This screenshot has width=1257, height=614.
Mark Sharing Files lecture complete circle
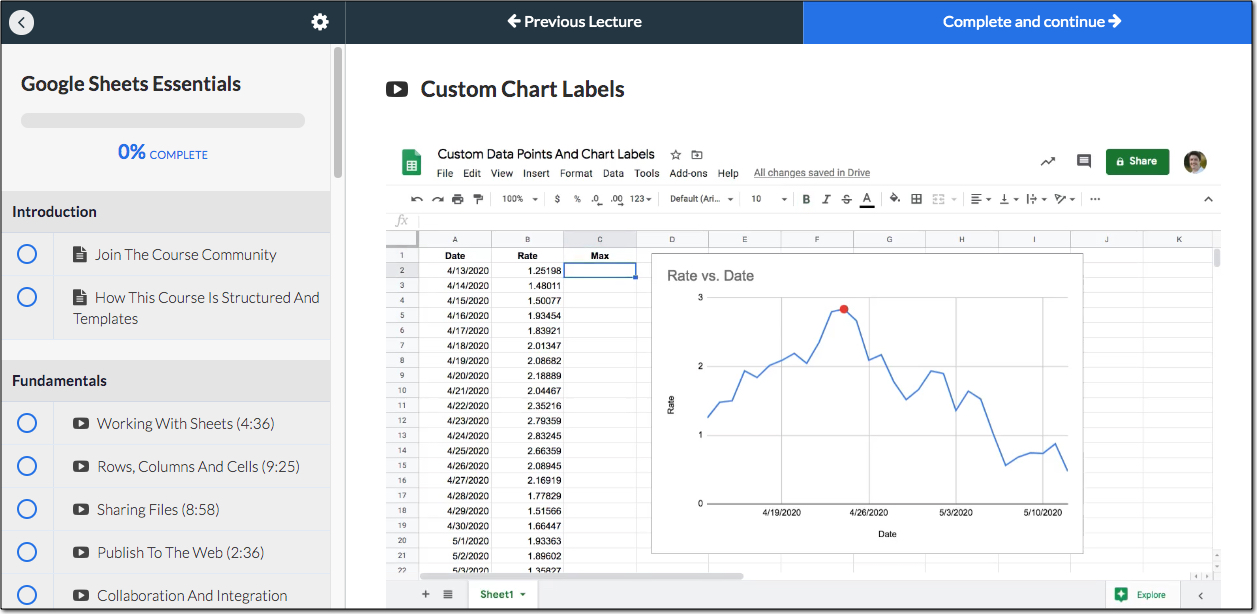click(x=27, y=509)
